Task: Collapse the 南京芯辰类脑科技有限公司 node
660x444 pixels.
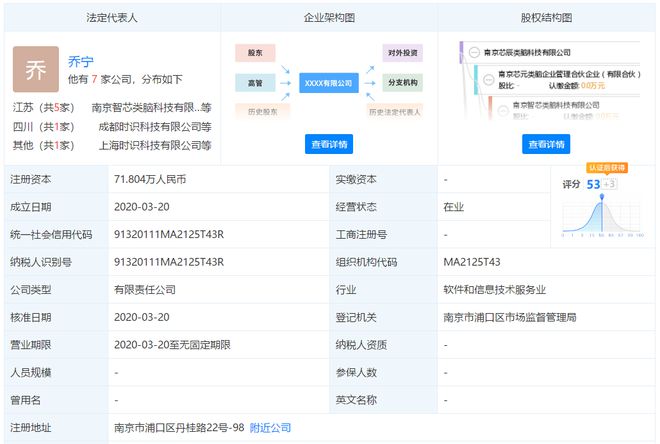Action: [x=474, y=53]
